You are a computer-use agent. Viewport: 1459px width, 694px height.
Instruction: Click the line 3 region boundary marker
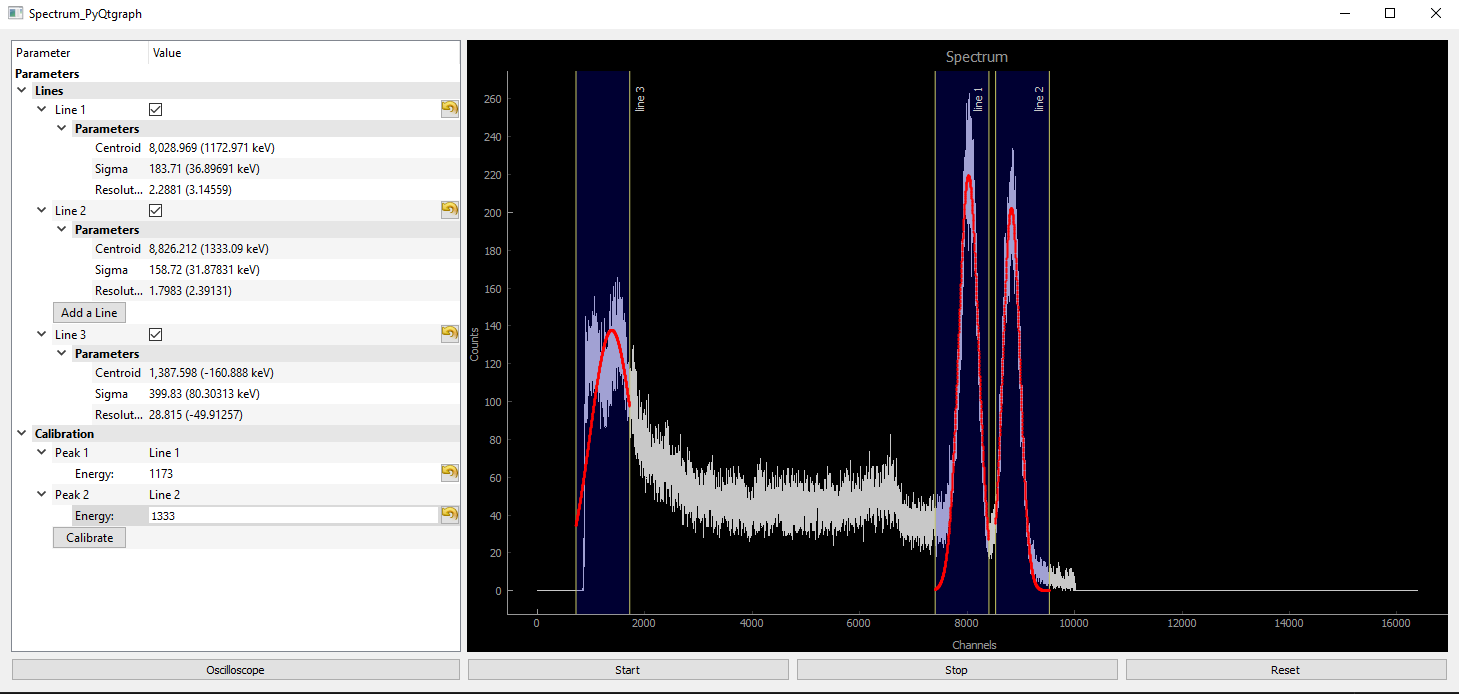[630, 300]
